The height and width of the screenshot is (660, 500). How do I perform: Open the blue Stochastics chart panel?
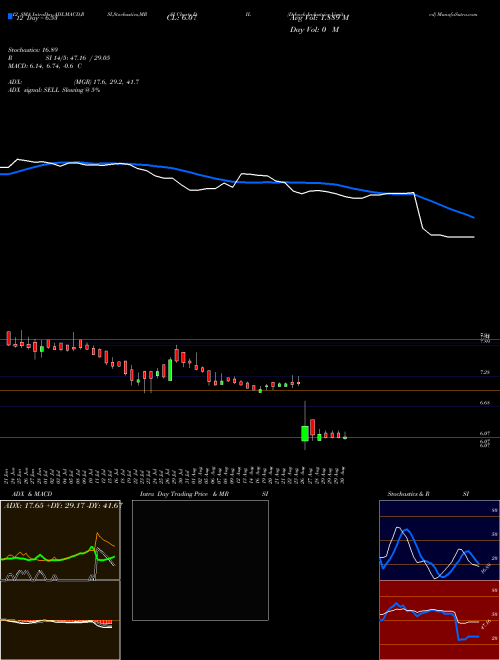pos(439,540)
